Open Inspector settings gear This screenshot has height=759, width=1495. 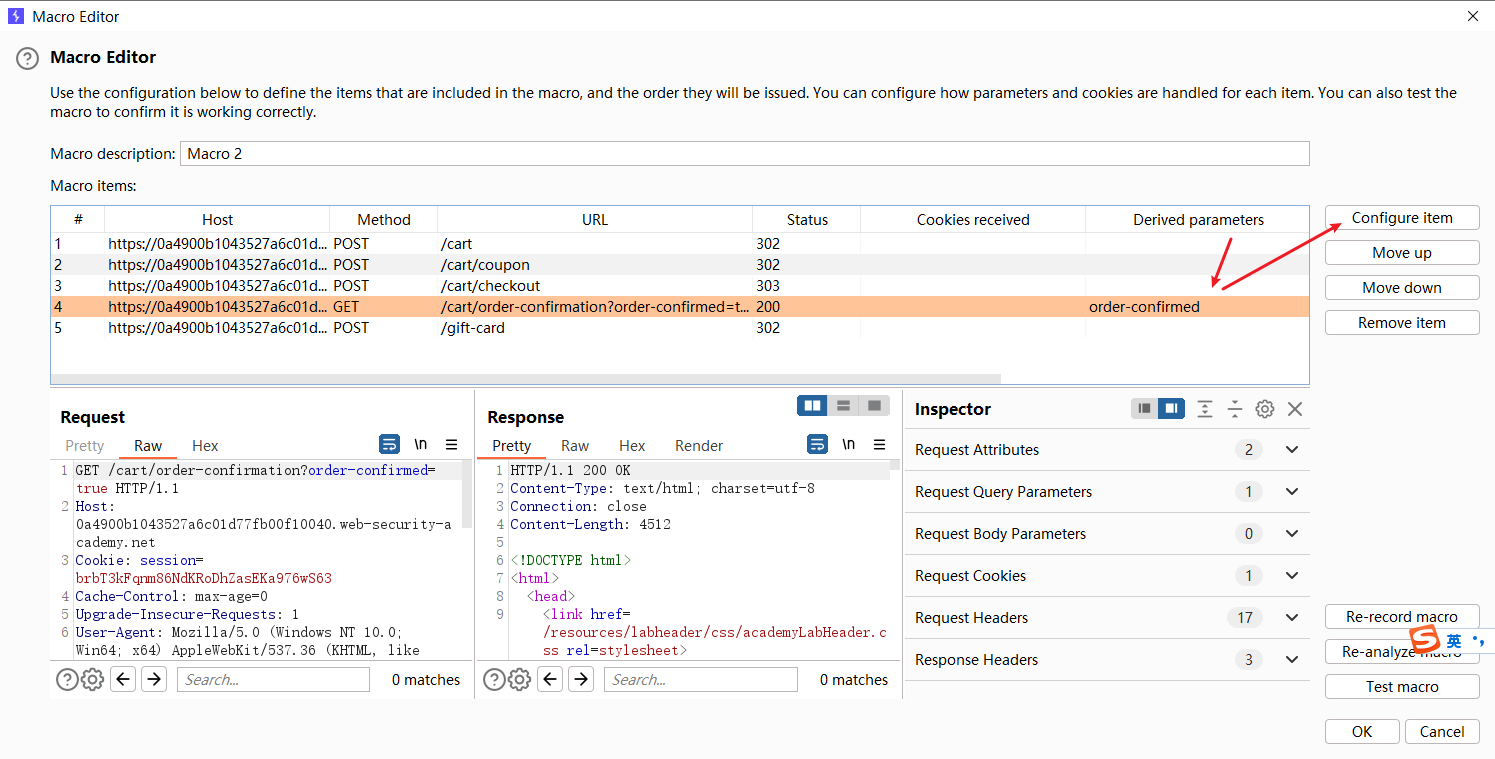[1265, 409]
